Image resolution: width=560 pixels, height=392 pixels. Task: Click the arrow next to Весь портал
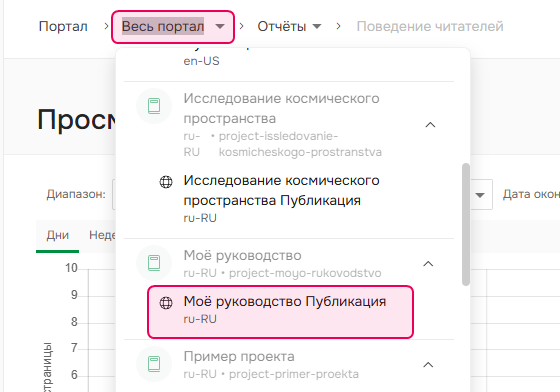click(x=220, y=26)
